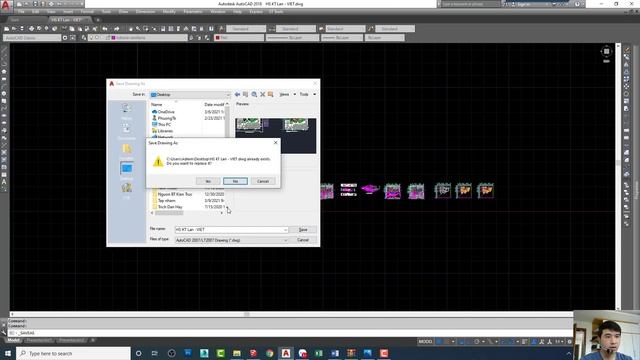Click the drawing preview thumbnail in Save dialog
This screenshot has height=360, width=640.
pyautogui.click(x=276, y=136)
